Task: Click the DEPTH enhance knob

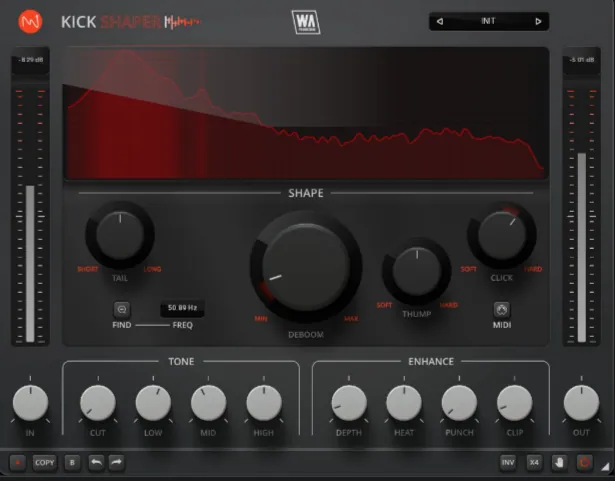Action: (349, 403)
